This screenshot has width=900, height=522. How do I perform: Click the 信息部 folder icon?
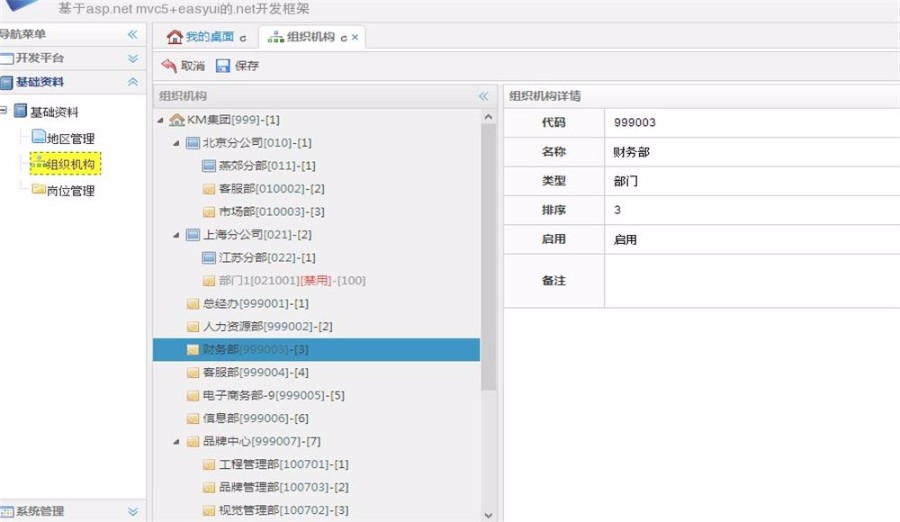coord(193,419)
